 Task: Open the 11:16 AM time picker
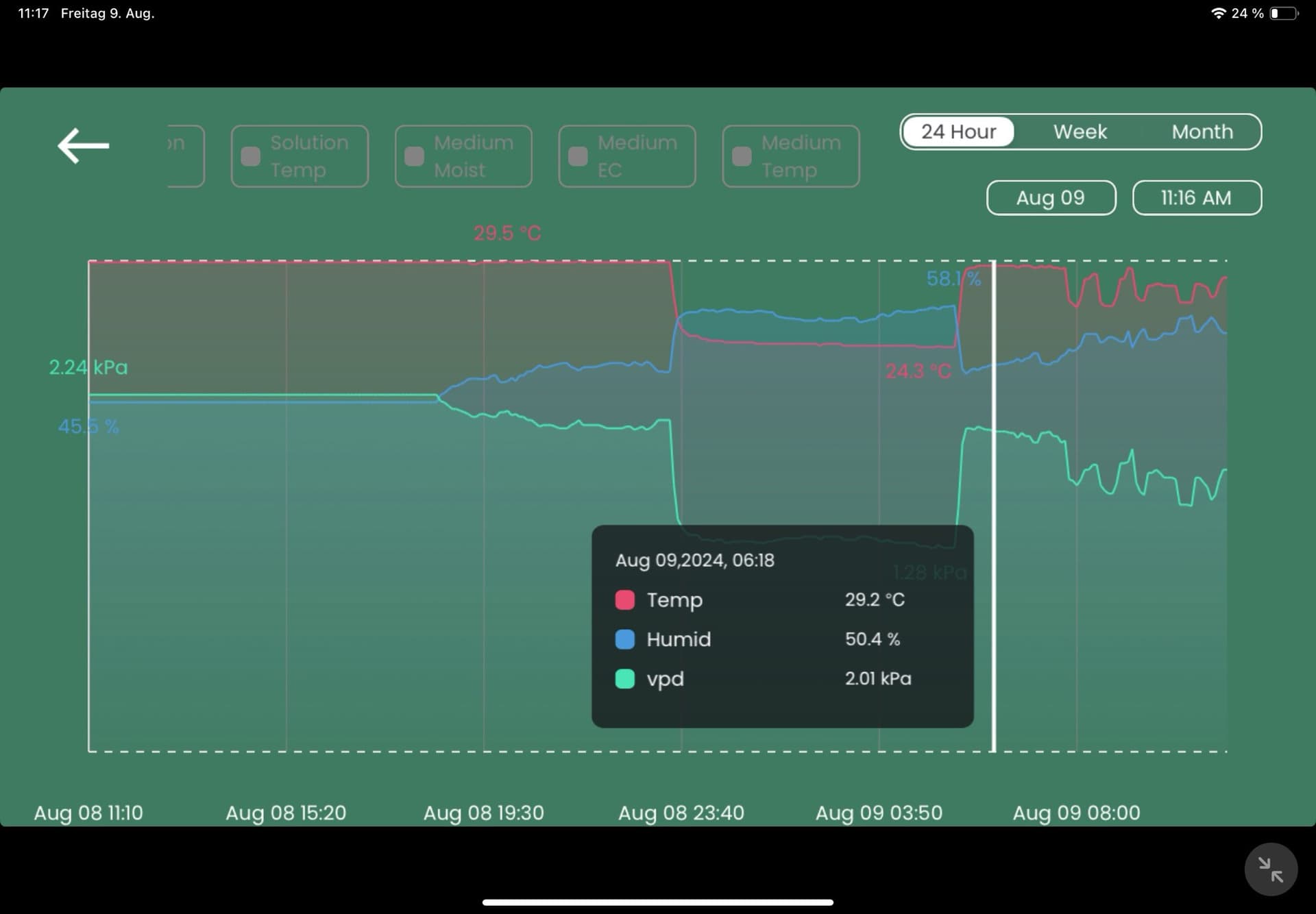click(x=1196, y=198)
